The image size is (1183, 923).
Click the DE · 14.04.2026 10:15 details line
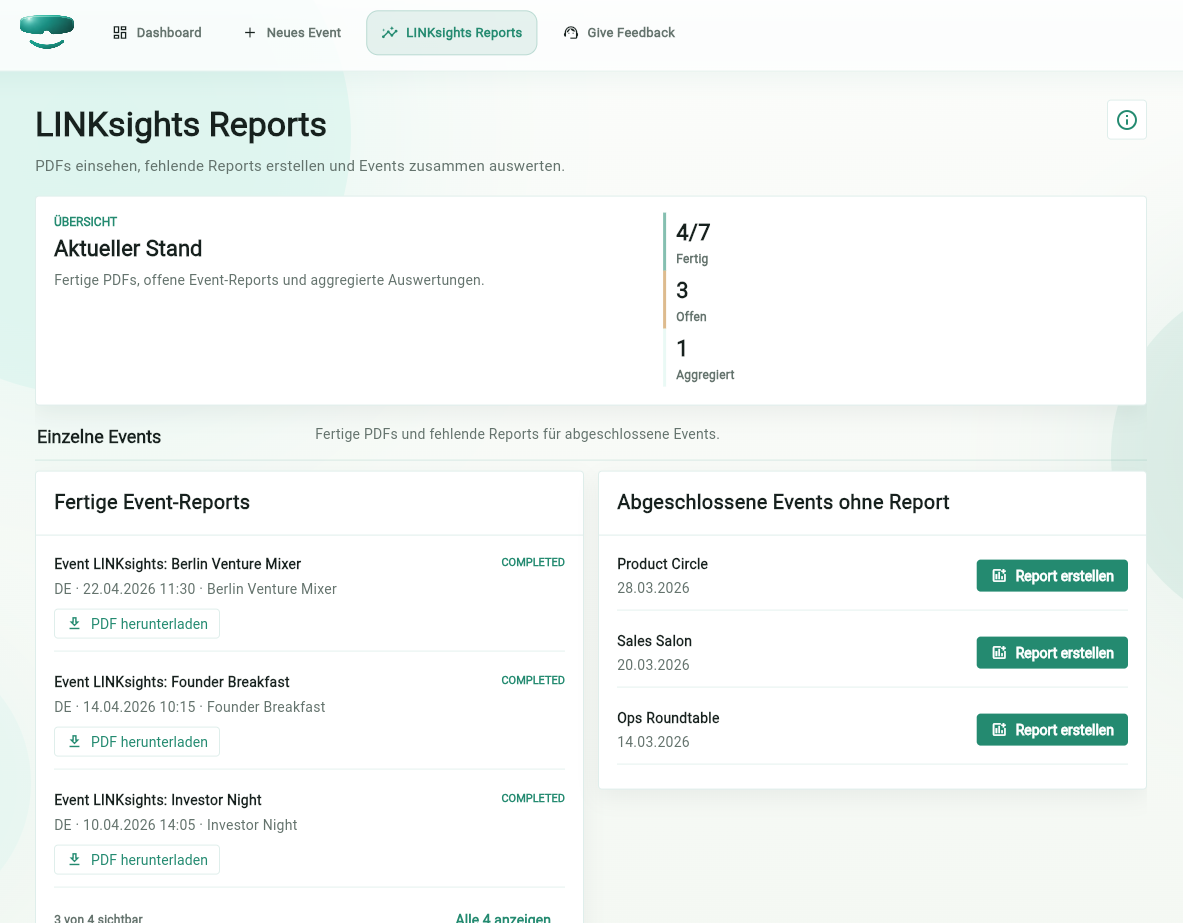189,706
